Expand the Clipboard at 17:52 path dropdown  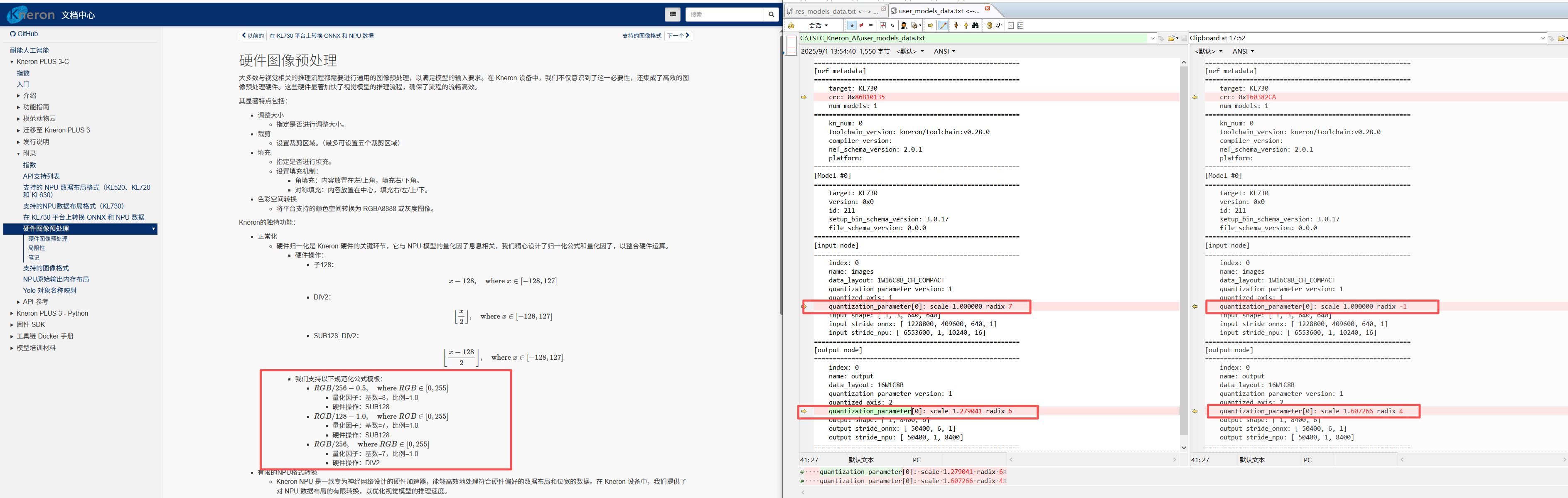(1542, 38)
